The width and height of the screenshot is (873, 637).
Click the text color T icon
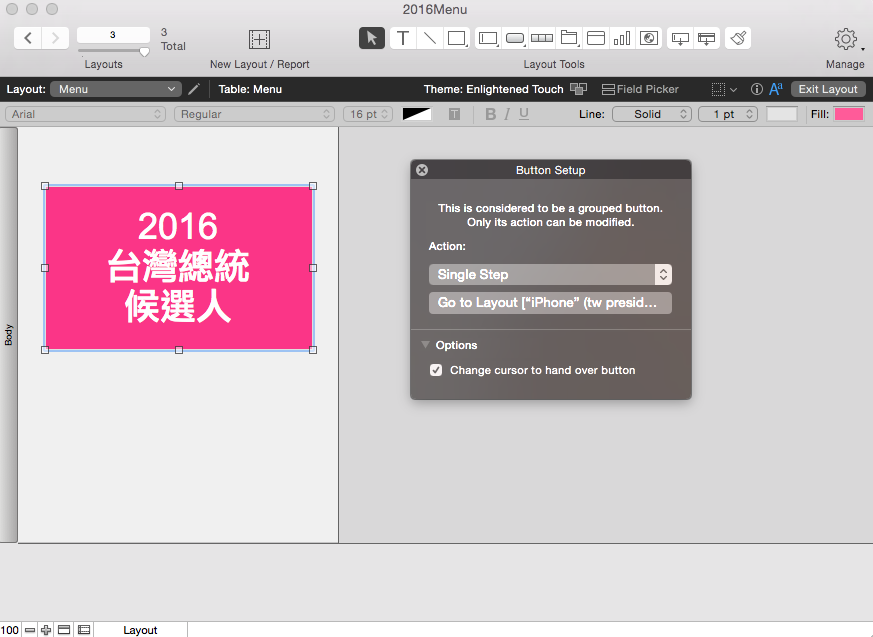pos(454,114)
